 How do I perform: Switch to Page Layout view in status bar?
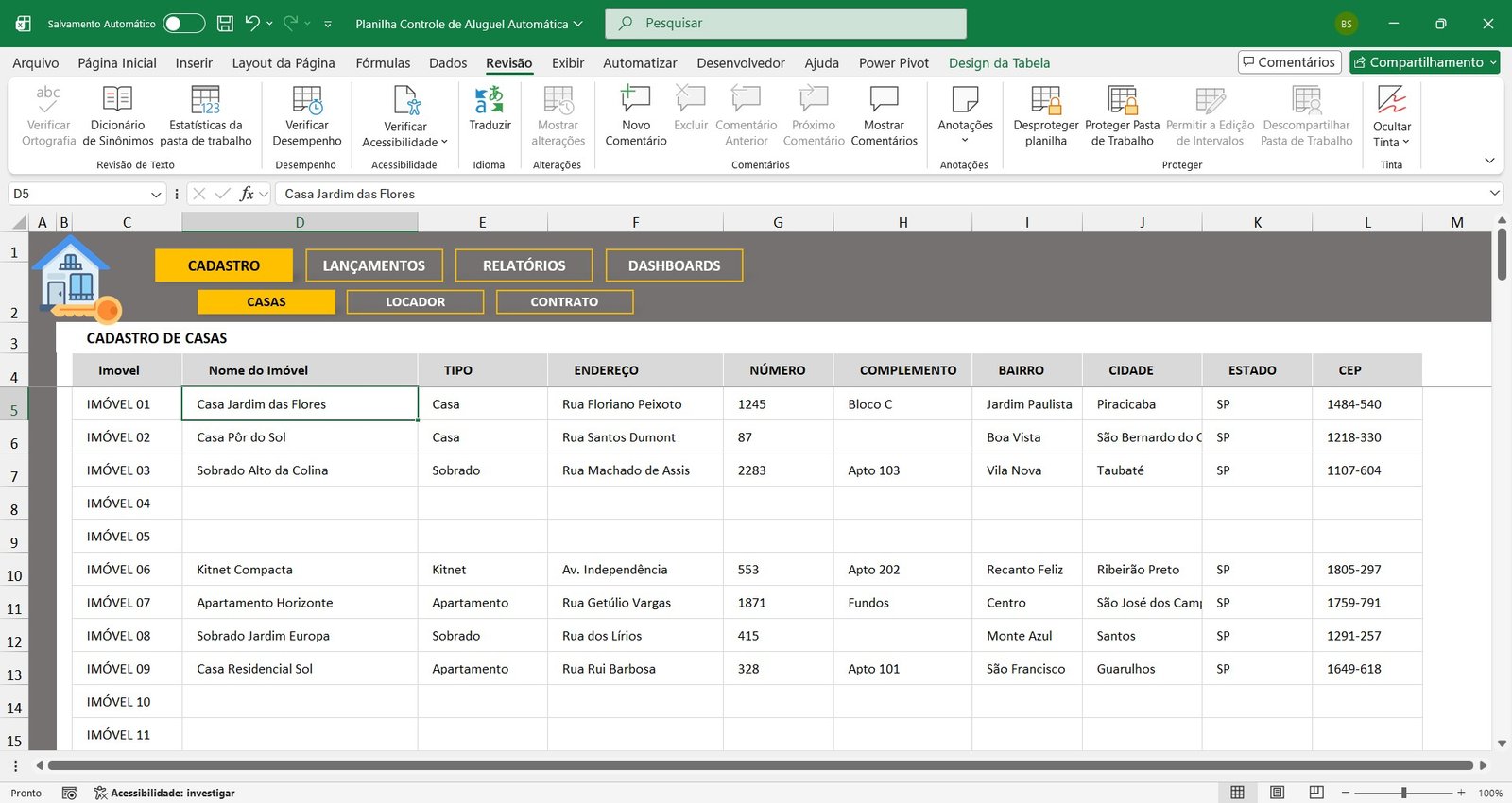coord(1277,793)
